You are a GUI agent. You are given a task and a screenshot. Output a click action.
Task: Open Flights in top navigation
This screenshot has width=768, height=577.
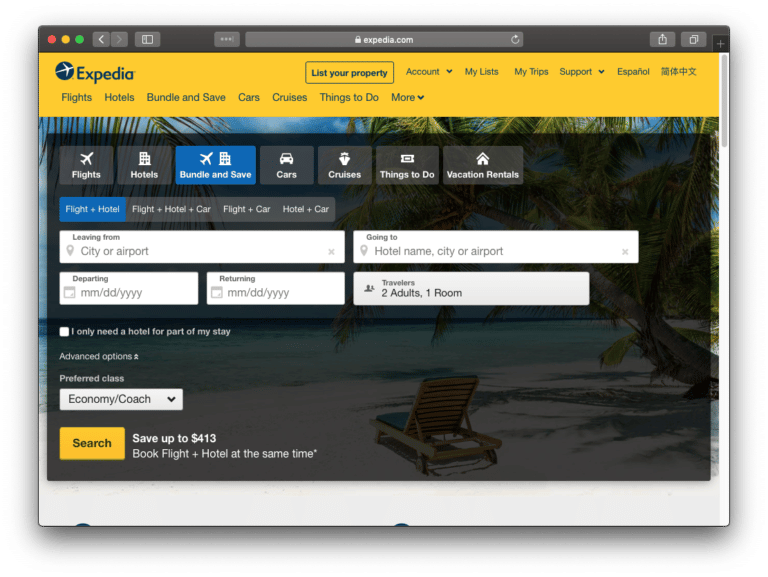(76, 97)
